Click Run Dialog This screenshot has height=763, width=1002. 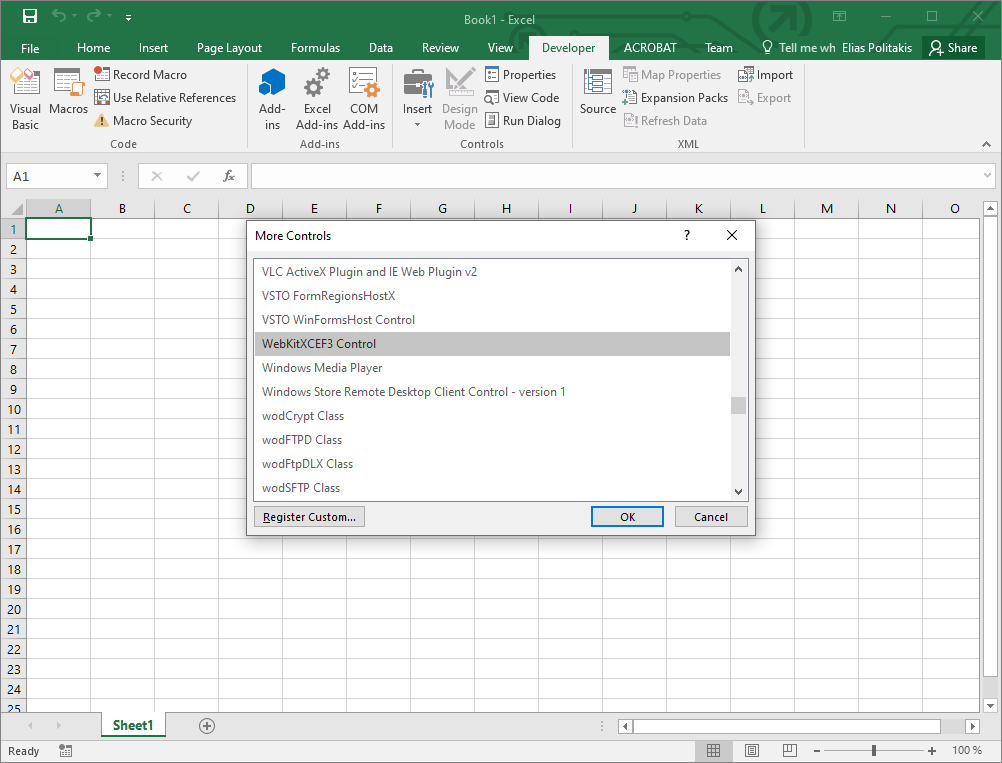coord(523,121)
